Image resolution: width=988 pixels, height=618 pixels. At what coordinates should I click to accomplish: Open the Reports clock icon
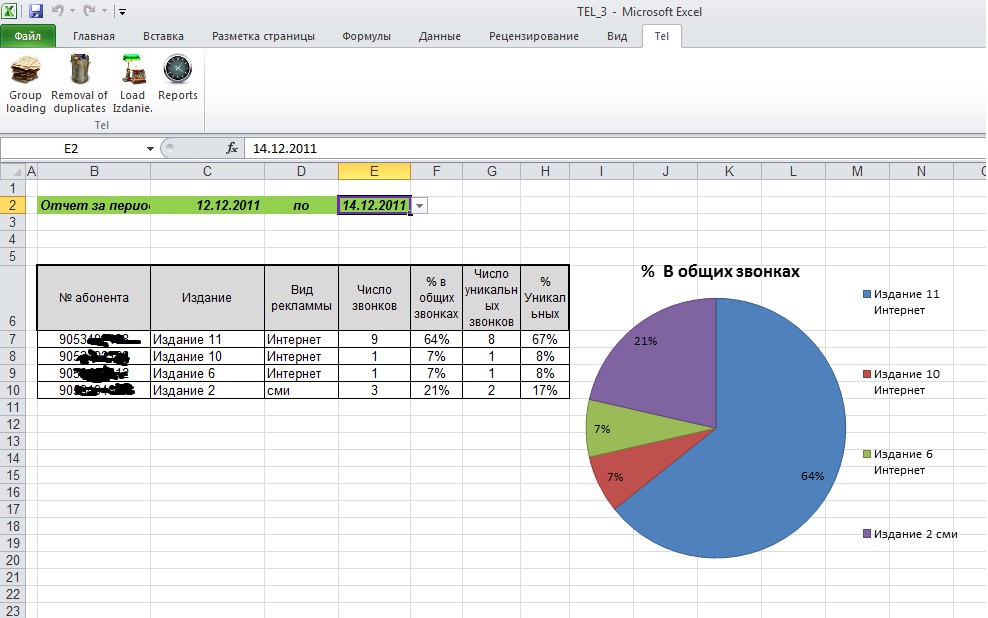(x=178, y=69)
